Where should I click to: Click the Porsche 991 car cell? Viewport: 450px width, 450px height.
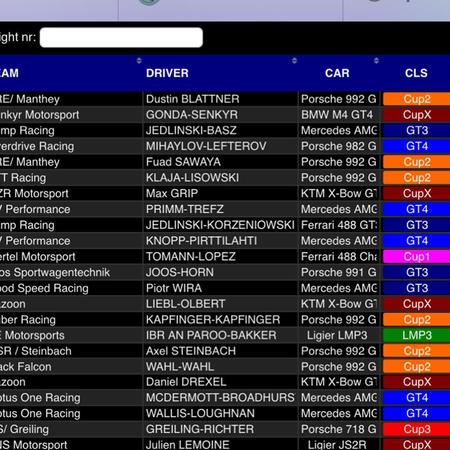[339, 272]
